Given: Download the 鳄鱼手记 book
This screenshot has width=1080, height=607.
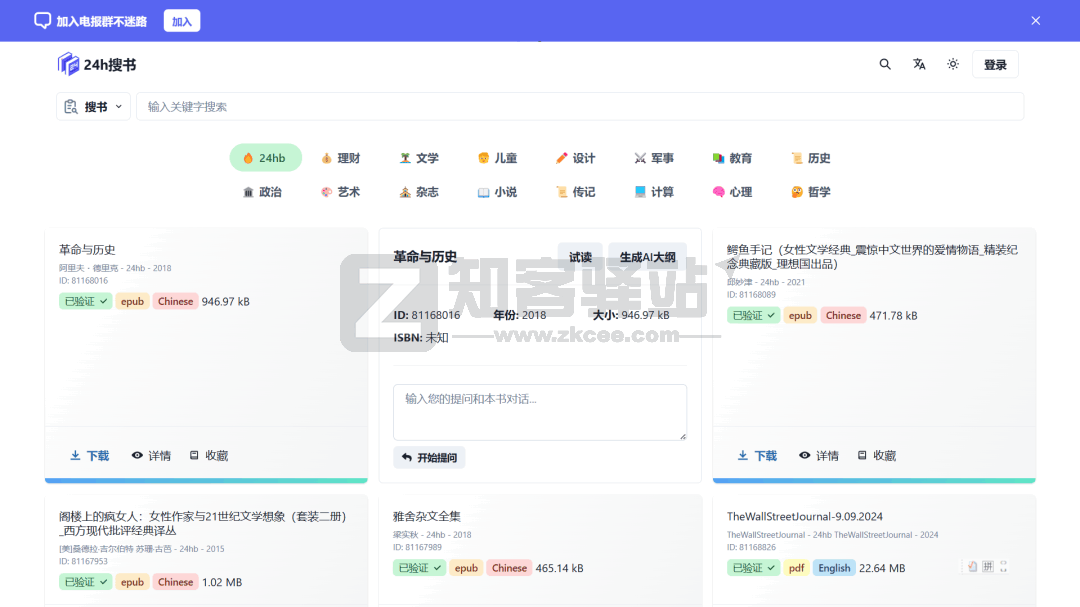Looking at the screenshot, I should (x=757, y=456).
